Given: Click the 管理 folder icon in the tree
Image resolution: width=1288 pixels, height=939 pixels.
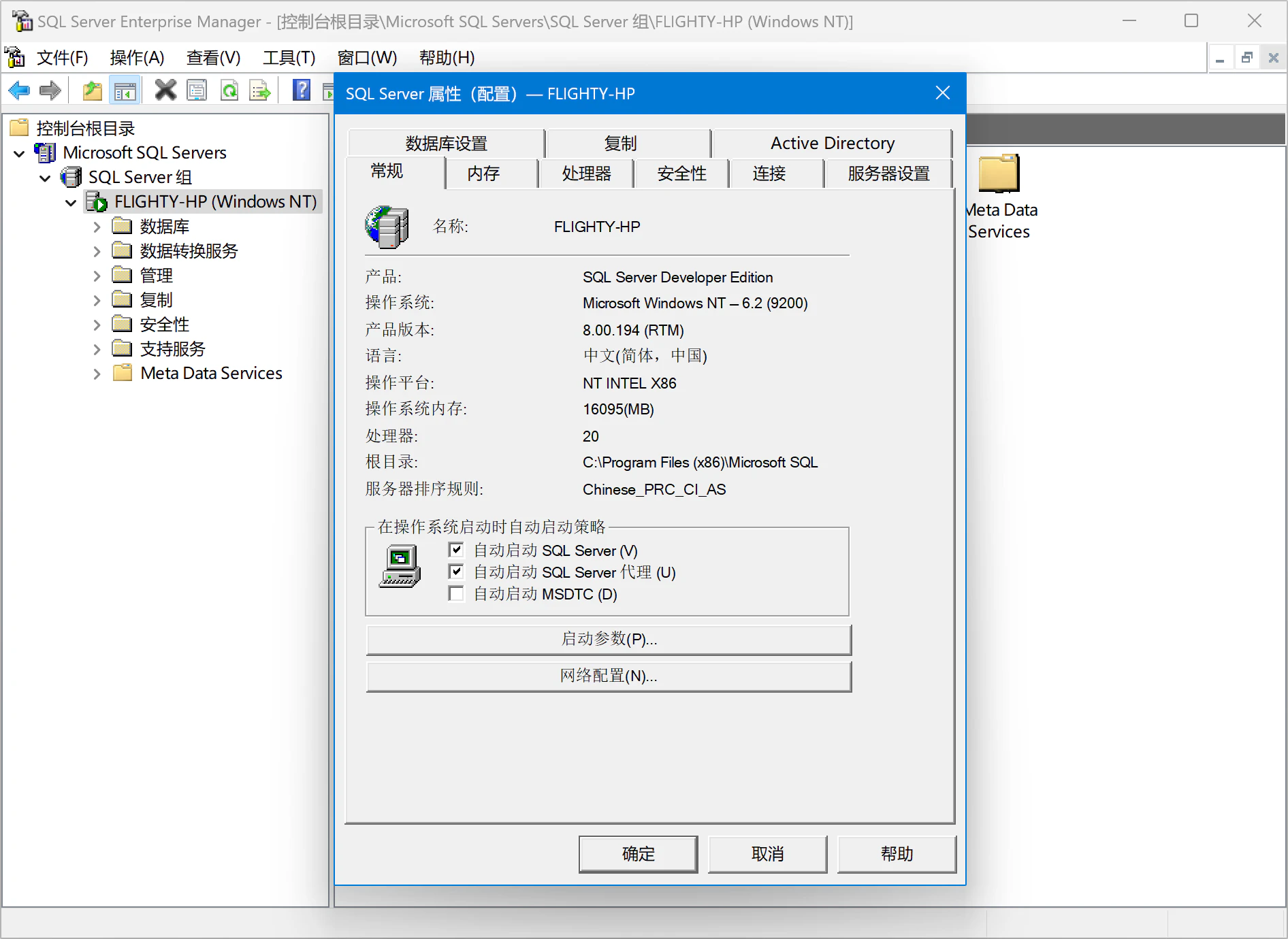Looking at the screenshot, I should coord(122,274).
